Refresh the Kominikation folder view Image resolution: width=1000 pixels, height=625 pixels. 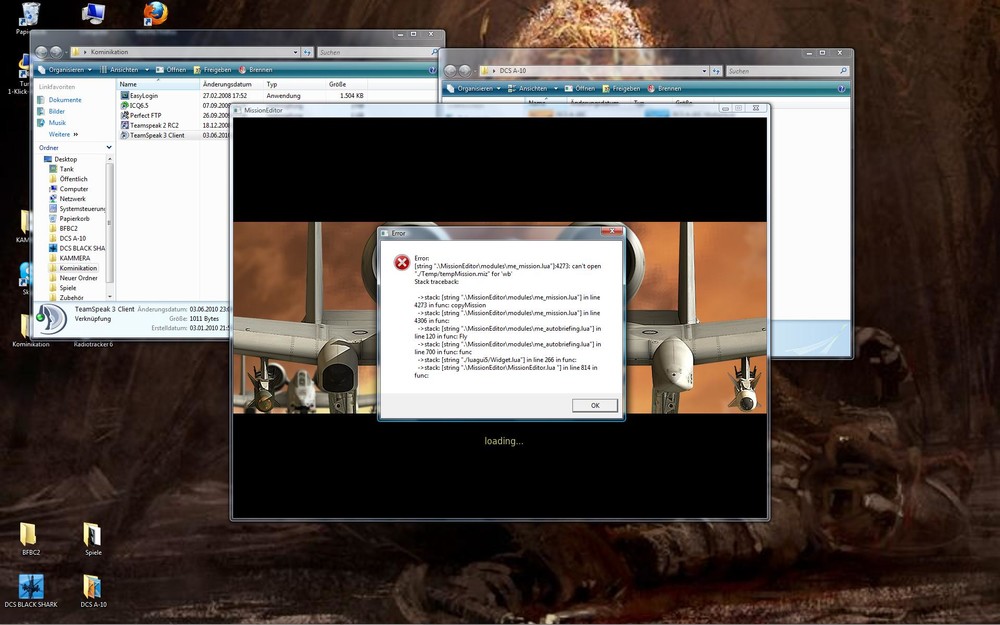[307, 52]
